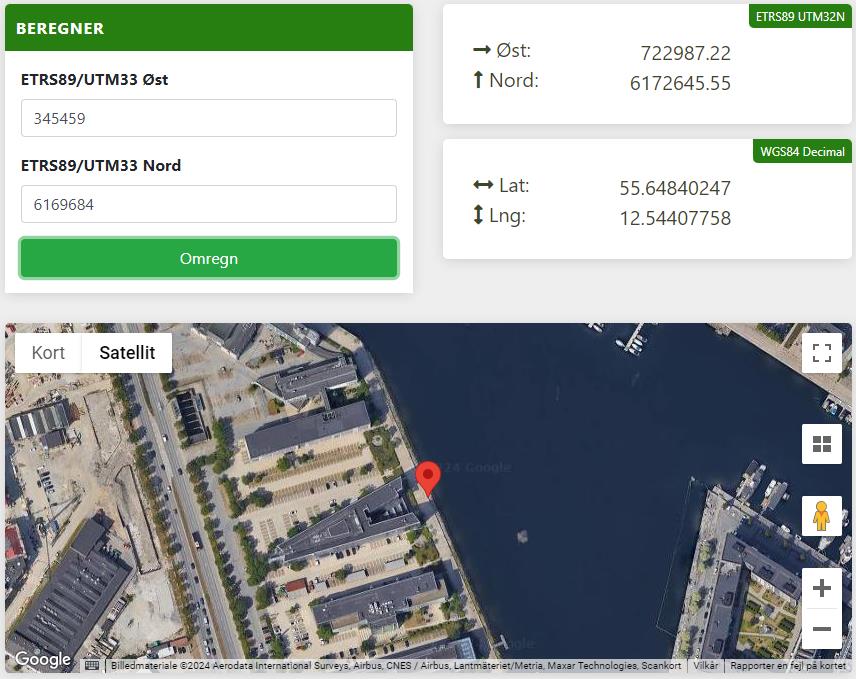
Task: Switch map to Kort view
Action: pos(48,353)
